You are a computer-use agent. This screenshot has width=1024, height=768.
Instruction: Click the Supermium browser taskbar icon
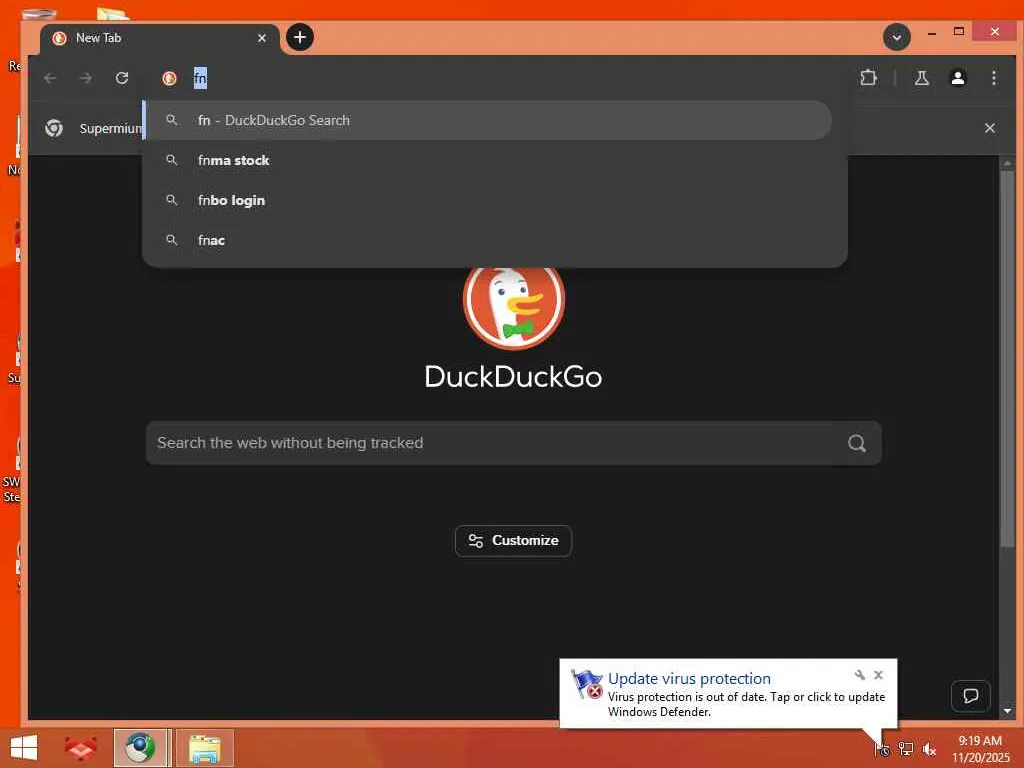point(140,748)
